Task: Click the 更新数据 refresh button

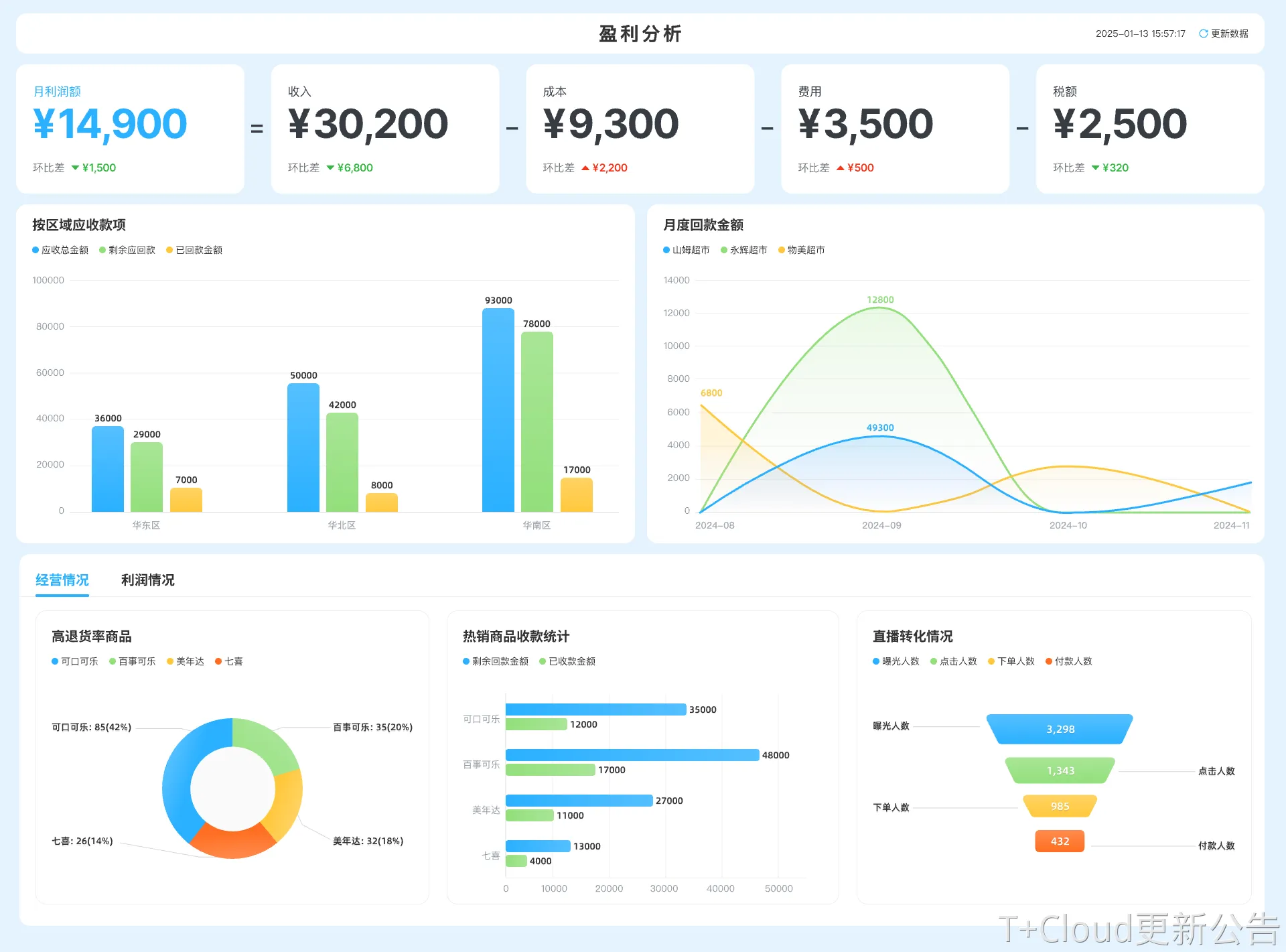Action: 1229,33
